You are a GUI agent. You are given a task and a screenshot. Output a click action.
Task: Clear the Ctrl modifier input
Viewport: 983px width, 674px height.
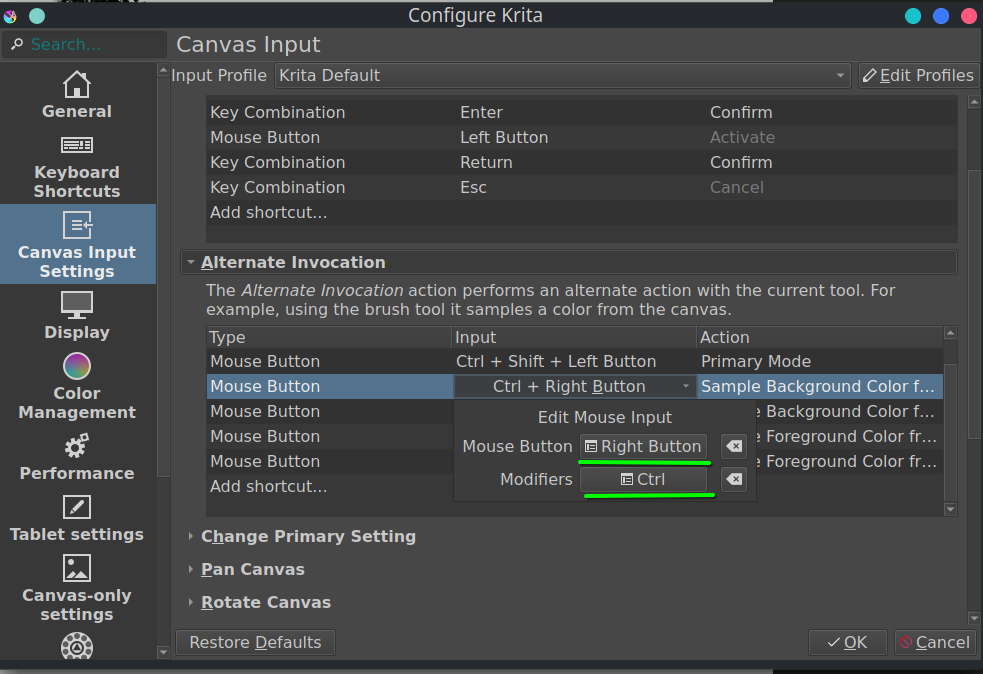[x=733, y=480]
